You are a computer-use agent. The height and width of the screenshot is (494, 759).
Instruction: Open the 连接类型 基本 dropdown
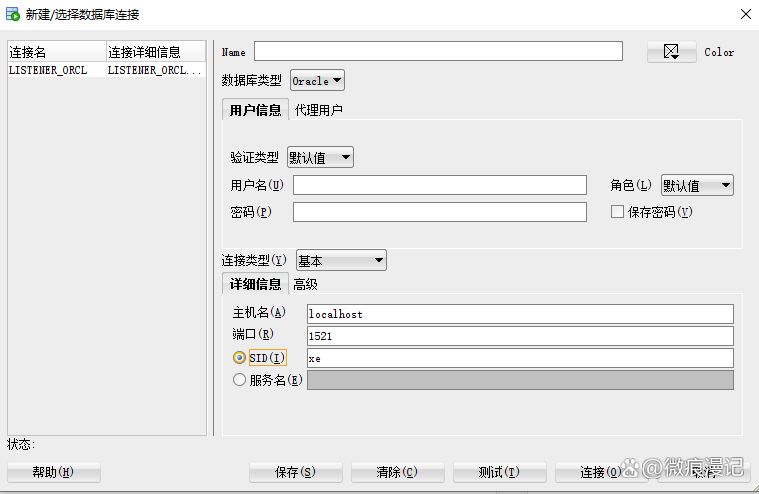coord(341,260)
